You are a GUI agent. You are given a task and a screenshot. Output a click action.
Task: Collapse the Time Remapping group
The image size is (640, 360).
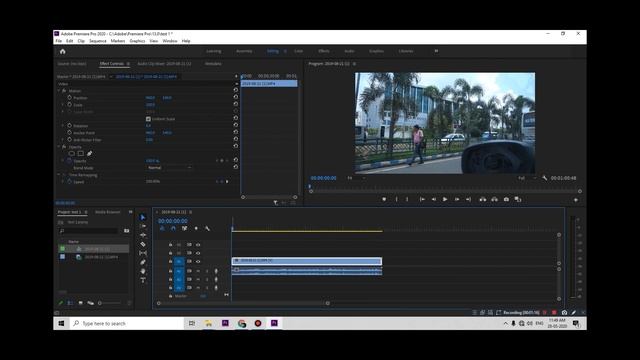(59, 175)
